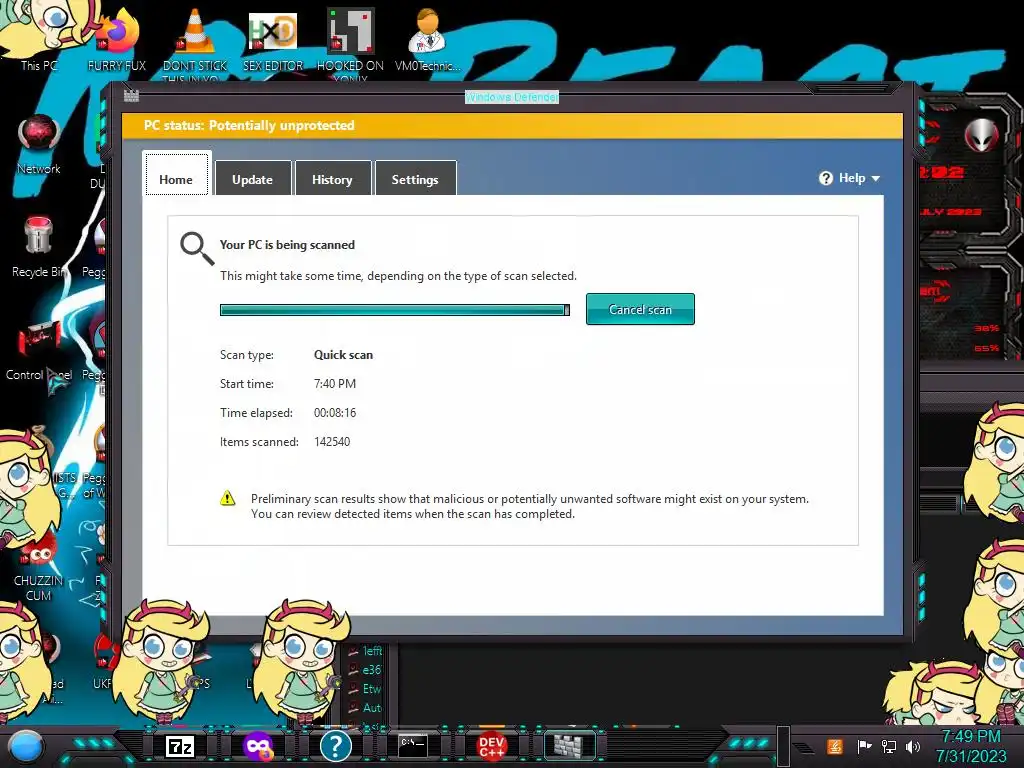1024x768 pixels.
Task: Open the question mark Help taskbar icon
Action: pyautogui.click(x=336, y=746)
